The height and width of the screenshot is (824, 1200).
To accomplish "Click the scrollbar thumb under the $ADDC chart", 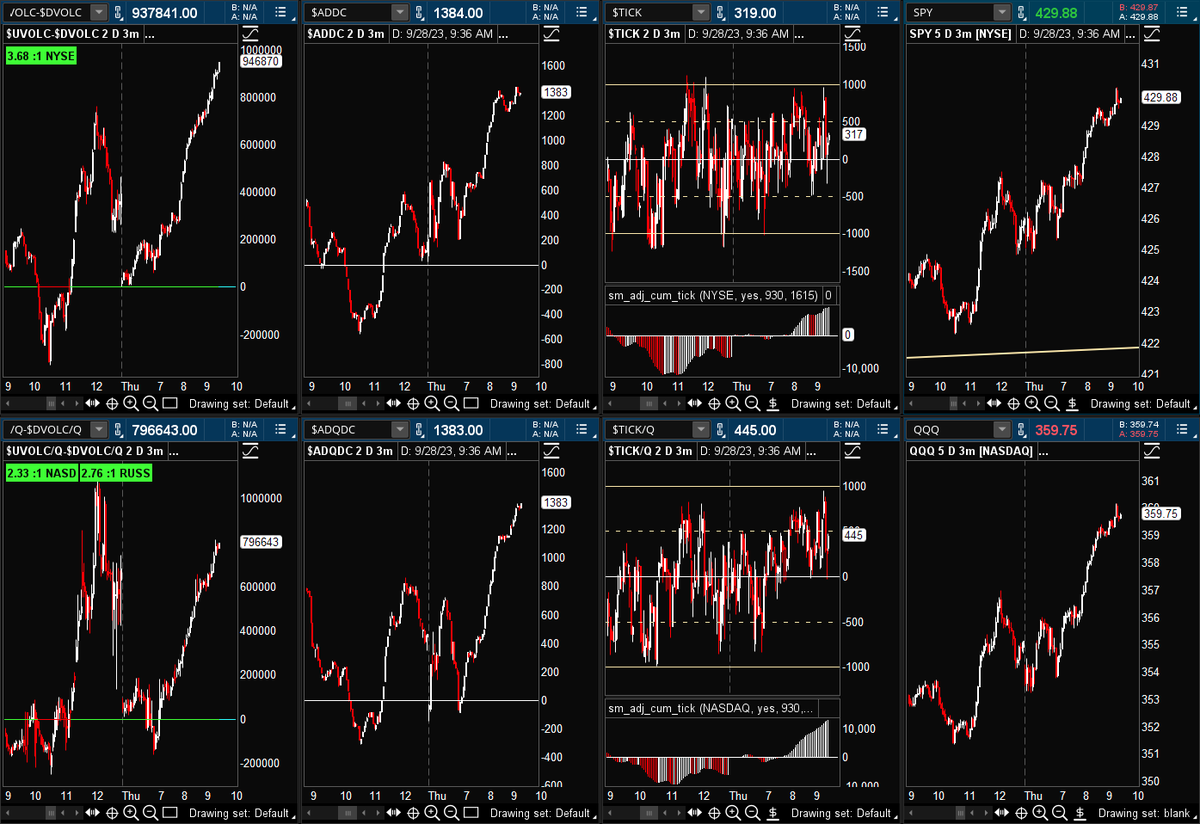I will click(347, 404).
